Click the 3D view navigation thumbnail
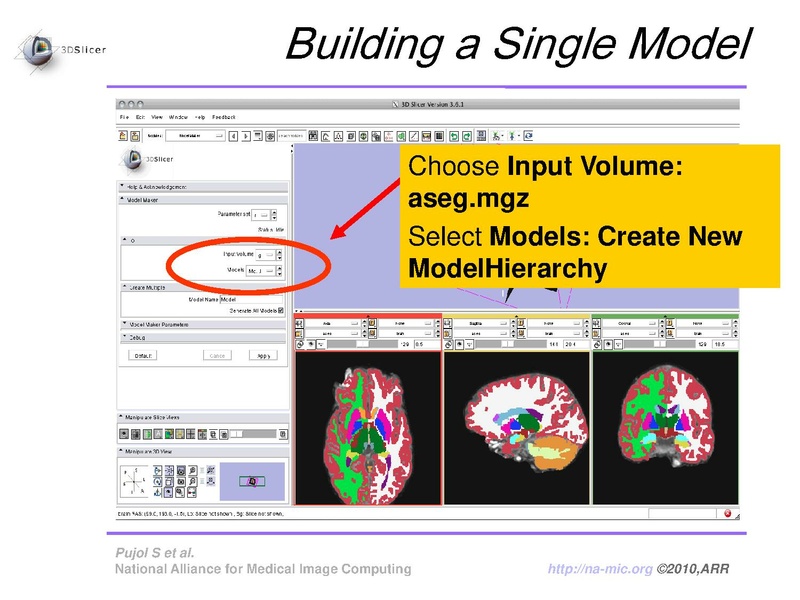The width and height of the screenshot is (800, 600). (252, 481)
